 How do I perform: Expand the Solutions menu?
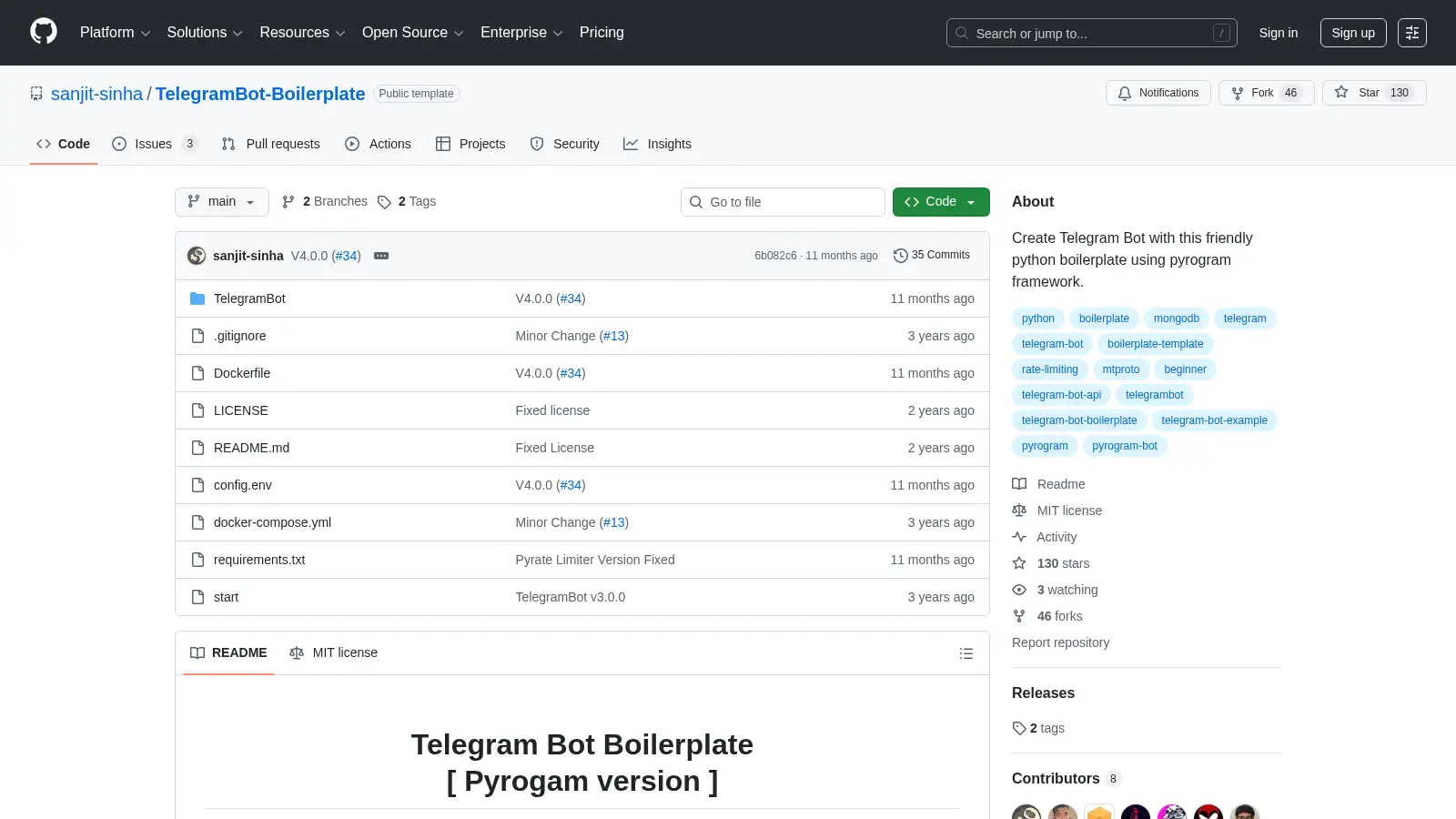coord(205,33)
